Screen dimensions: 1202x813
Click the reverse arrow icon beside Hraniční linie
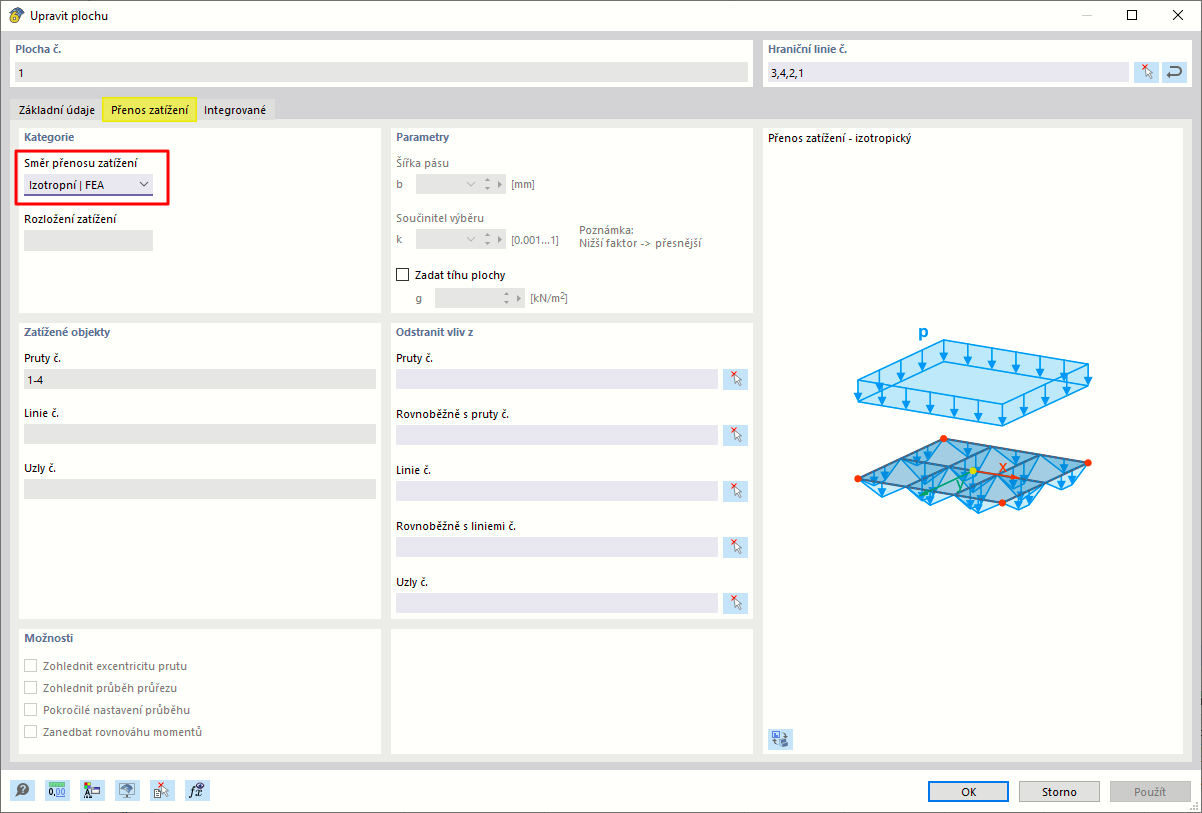[x=1174, y=72]
